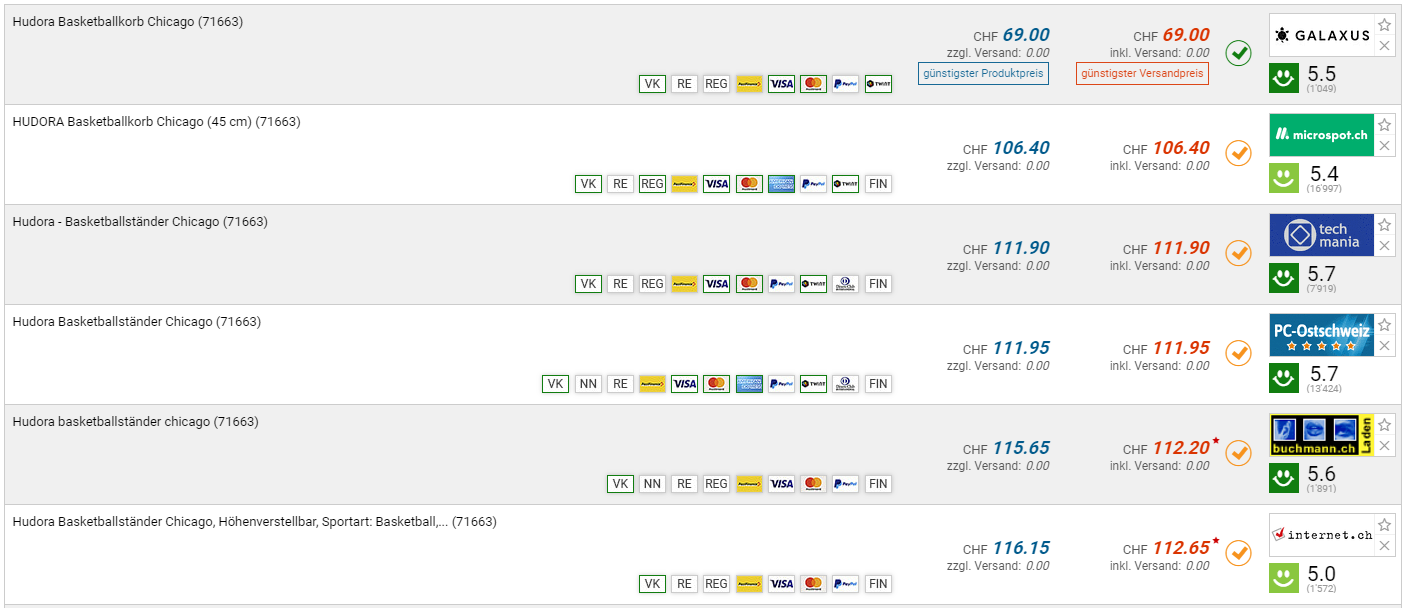Click the Galaxus shop logo
The height and width of the screenshot is (608, 1406).
1321,35
